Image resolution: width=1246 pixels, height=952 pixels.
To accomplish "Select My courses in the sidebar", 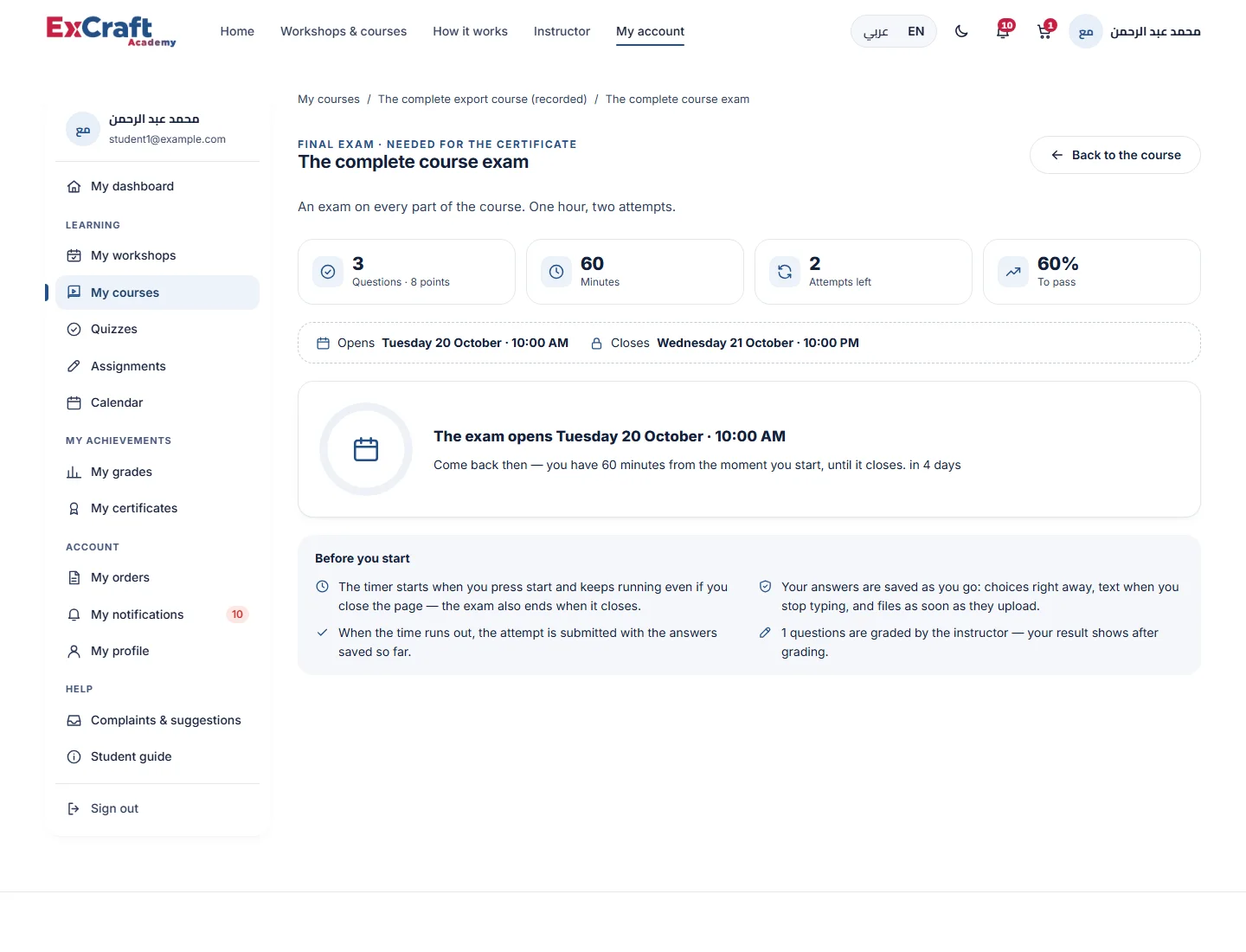I will [157, 293].
